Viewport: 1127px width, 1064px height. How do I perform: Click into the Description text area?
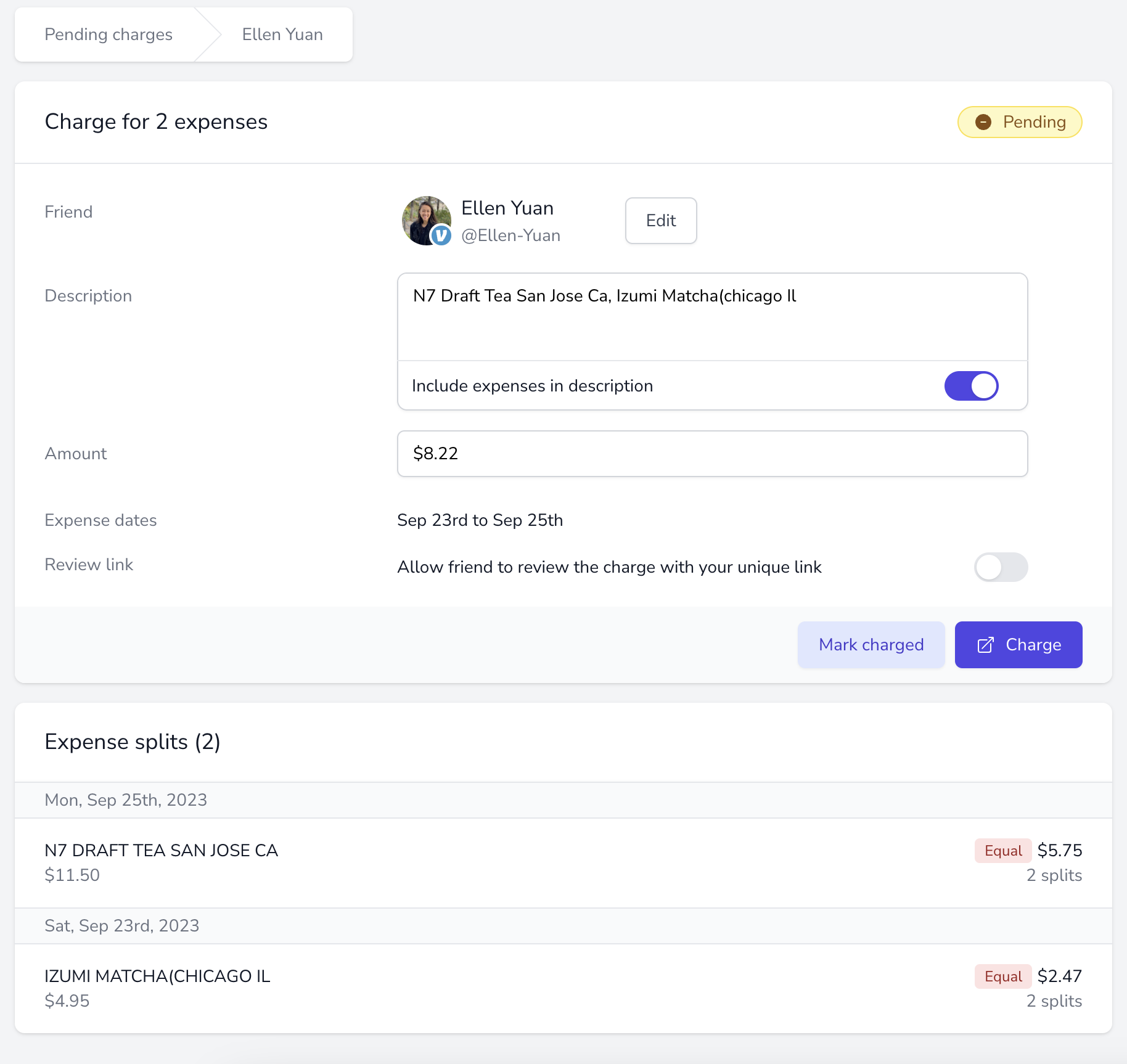pos(712,317)
